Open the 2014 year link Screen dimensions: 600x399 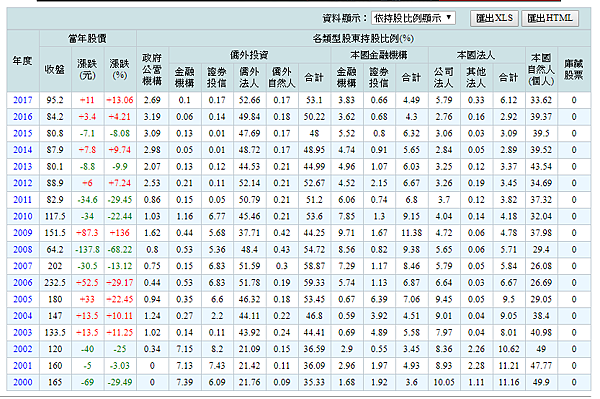23,150
